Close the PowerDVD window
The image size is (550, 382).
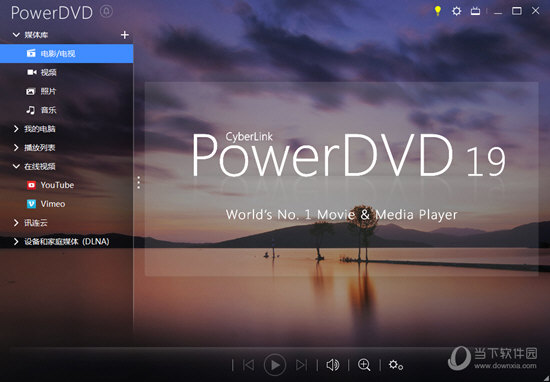[536, 11]
